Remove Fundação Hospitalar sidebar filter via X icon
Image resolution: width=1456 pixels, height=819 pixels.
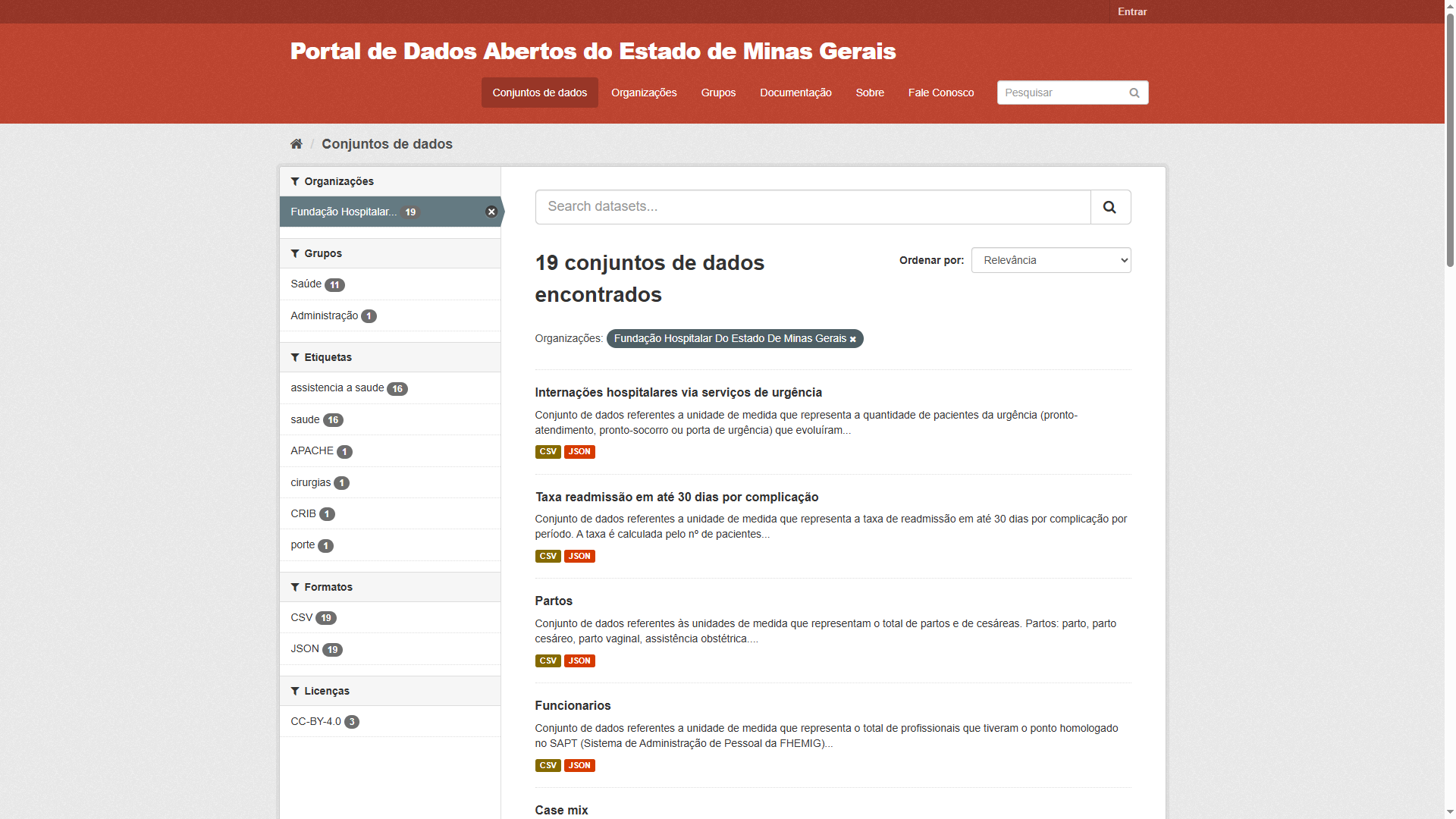point(491,212)
